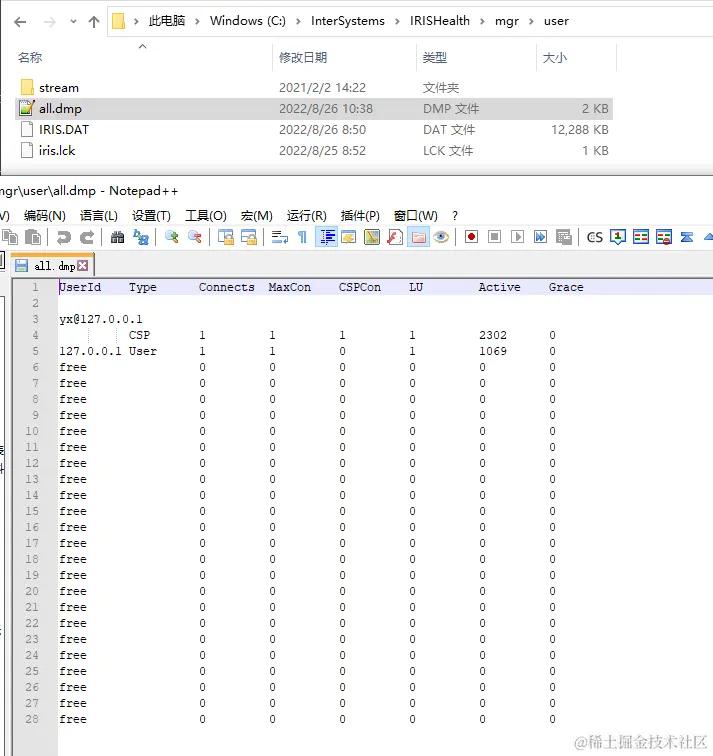Toggle file monitoring eye icon

441,237
